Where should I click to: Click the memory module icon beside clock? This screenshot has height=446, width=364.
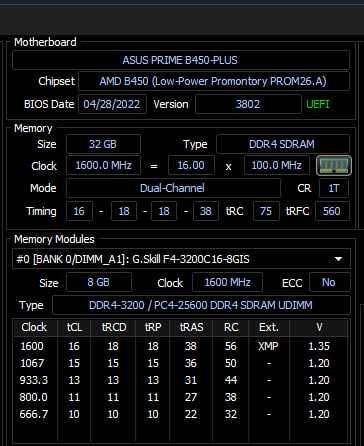[x=334, y=165]
